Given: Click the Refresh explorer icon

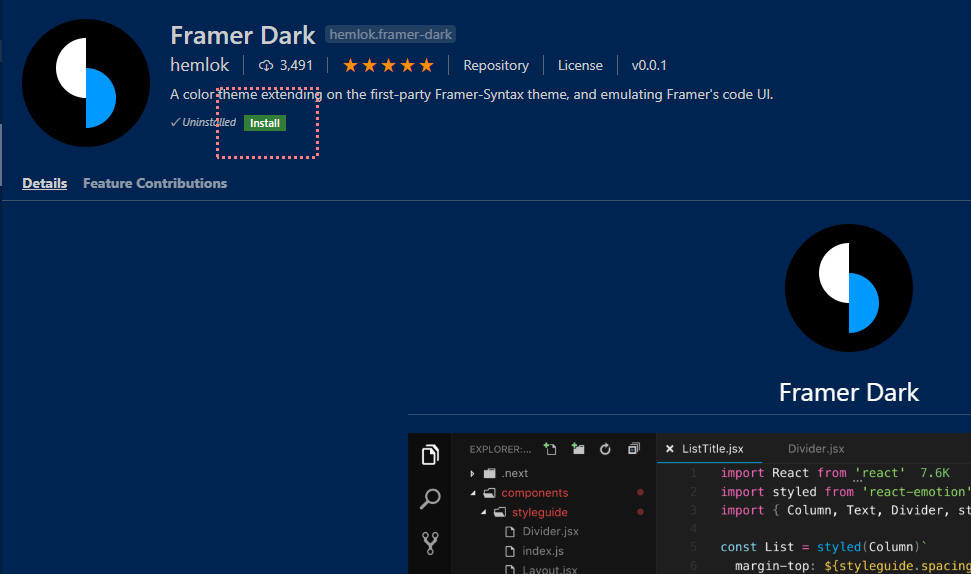Looking at the screenshot, I should pos(605,449).
